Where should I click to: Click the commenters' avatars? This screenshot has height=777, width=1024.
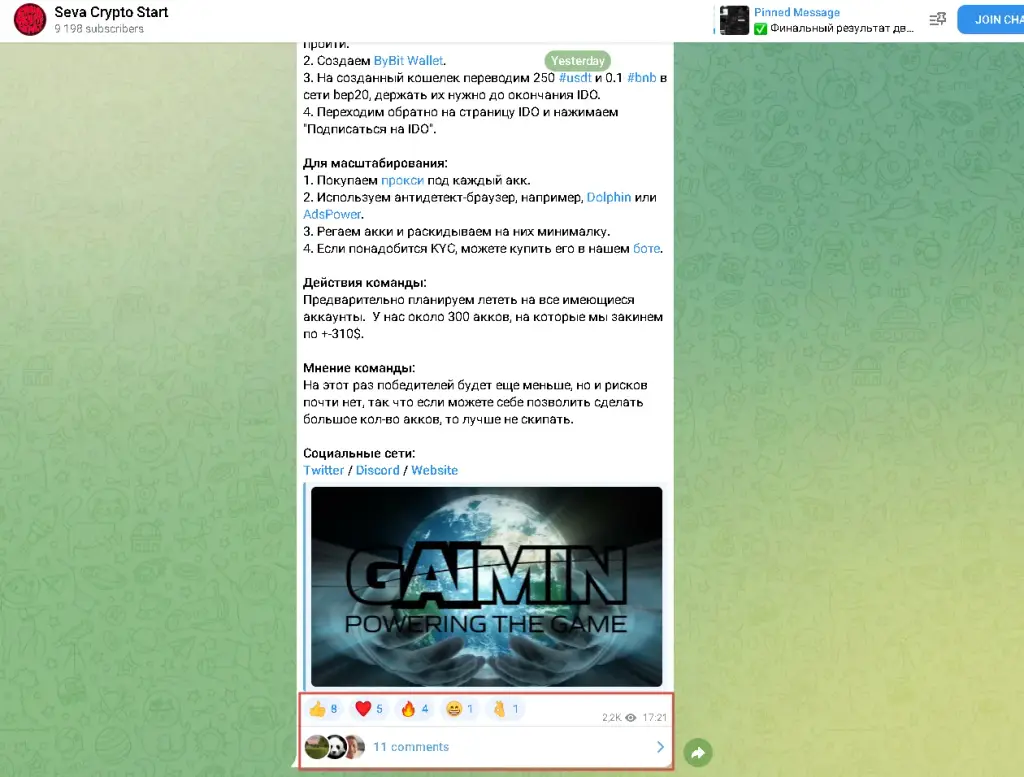coord(335,747)
